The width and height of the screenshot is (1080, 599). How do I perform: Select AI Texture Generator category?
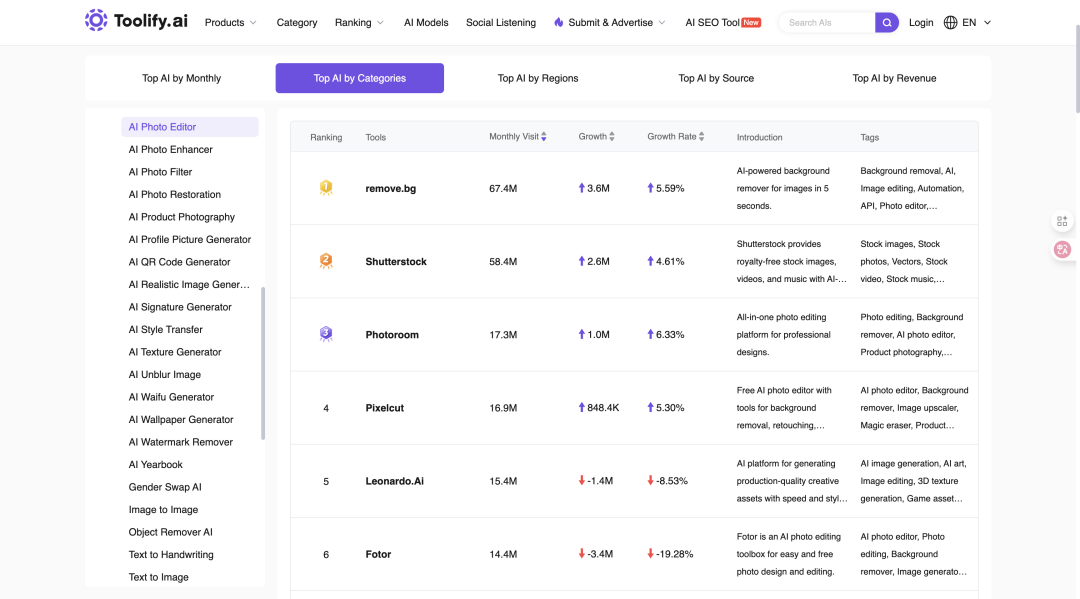coord(175,352)
